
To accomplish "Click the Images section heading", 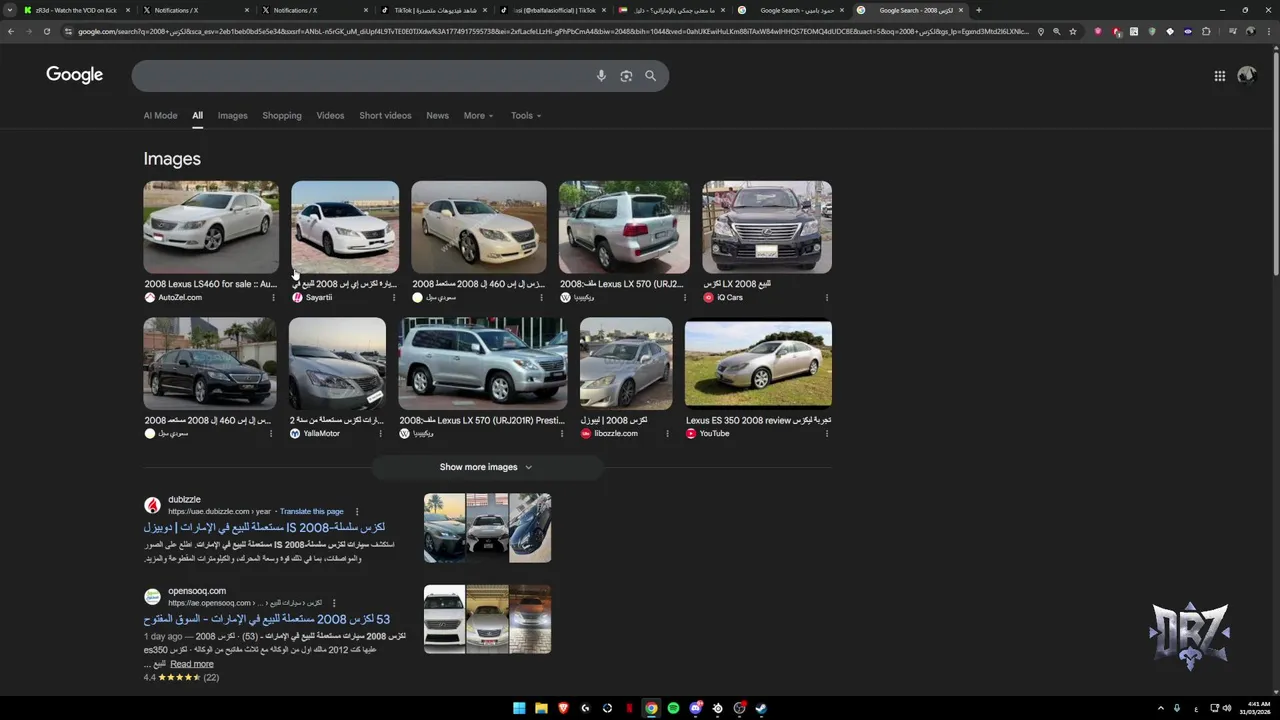I will [172, 159].
